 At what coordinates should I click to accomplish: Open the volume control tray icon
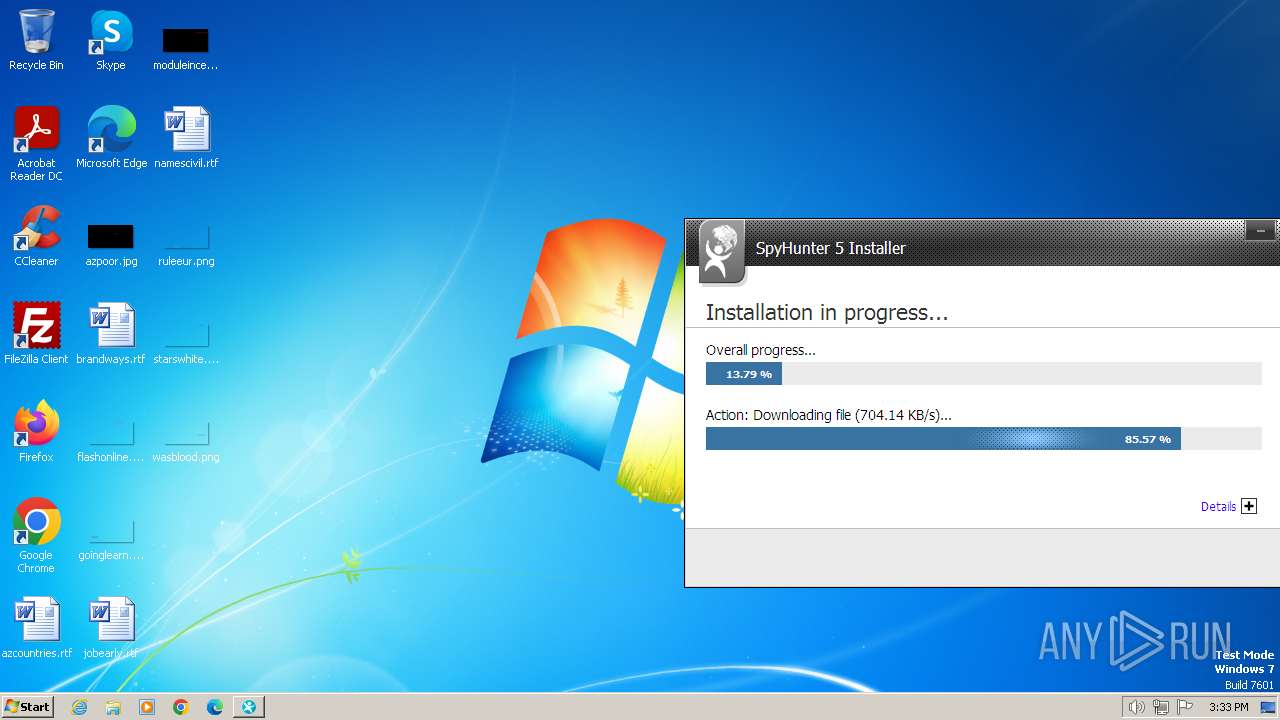point(1136,707)
